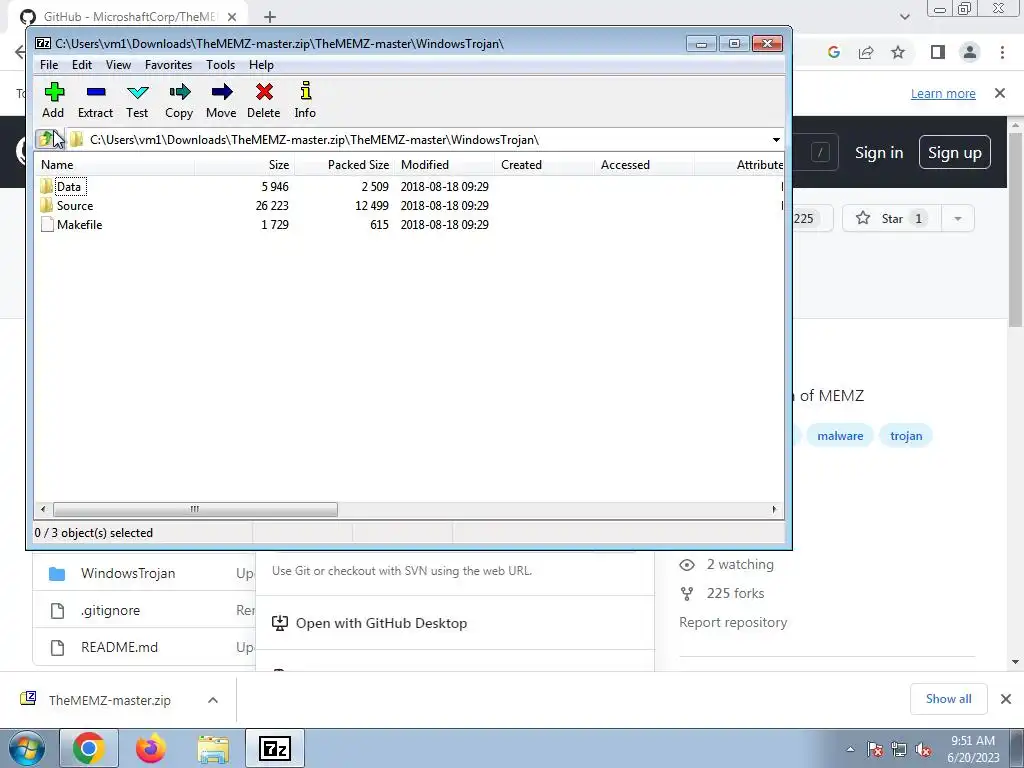This screenshot has height=768, width=1024.
Task: Open the Favorites menu
Action: [x=168, y=65]
